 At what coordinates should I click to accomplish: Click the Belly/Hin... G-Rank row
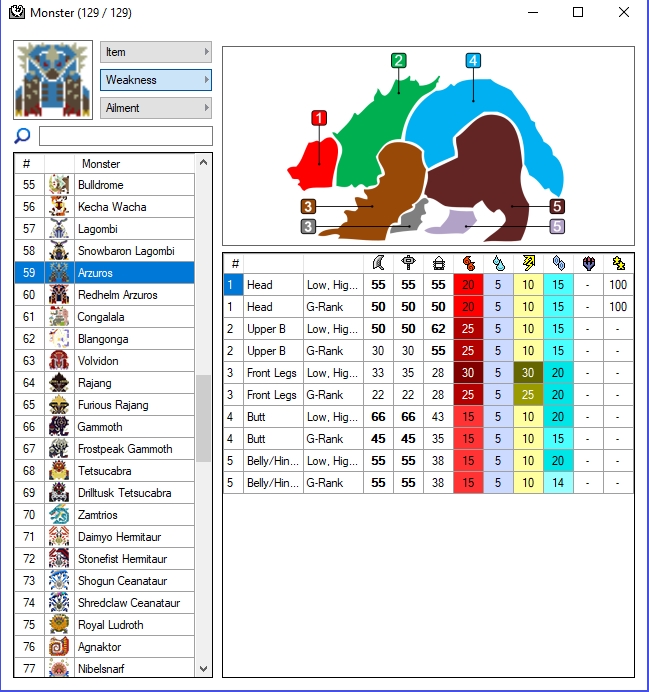point(428,483)
